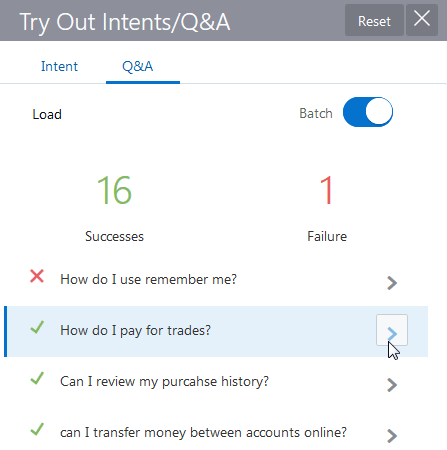Open details arrow for 'How do I pay for trades?'
447x450 pixels.
point(392,330)
